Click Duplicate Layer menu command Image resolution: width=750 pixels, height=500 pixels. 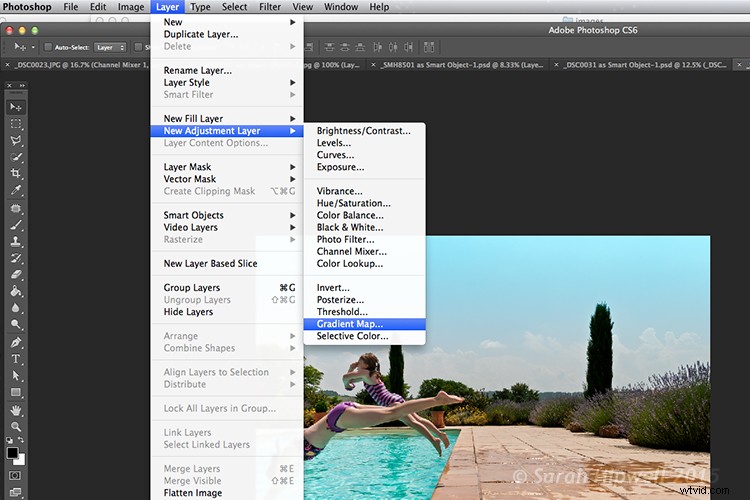click(227, 34)
